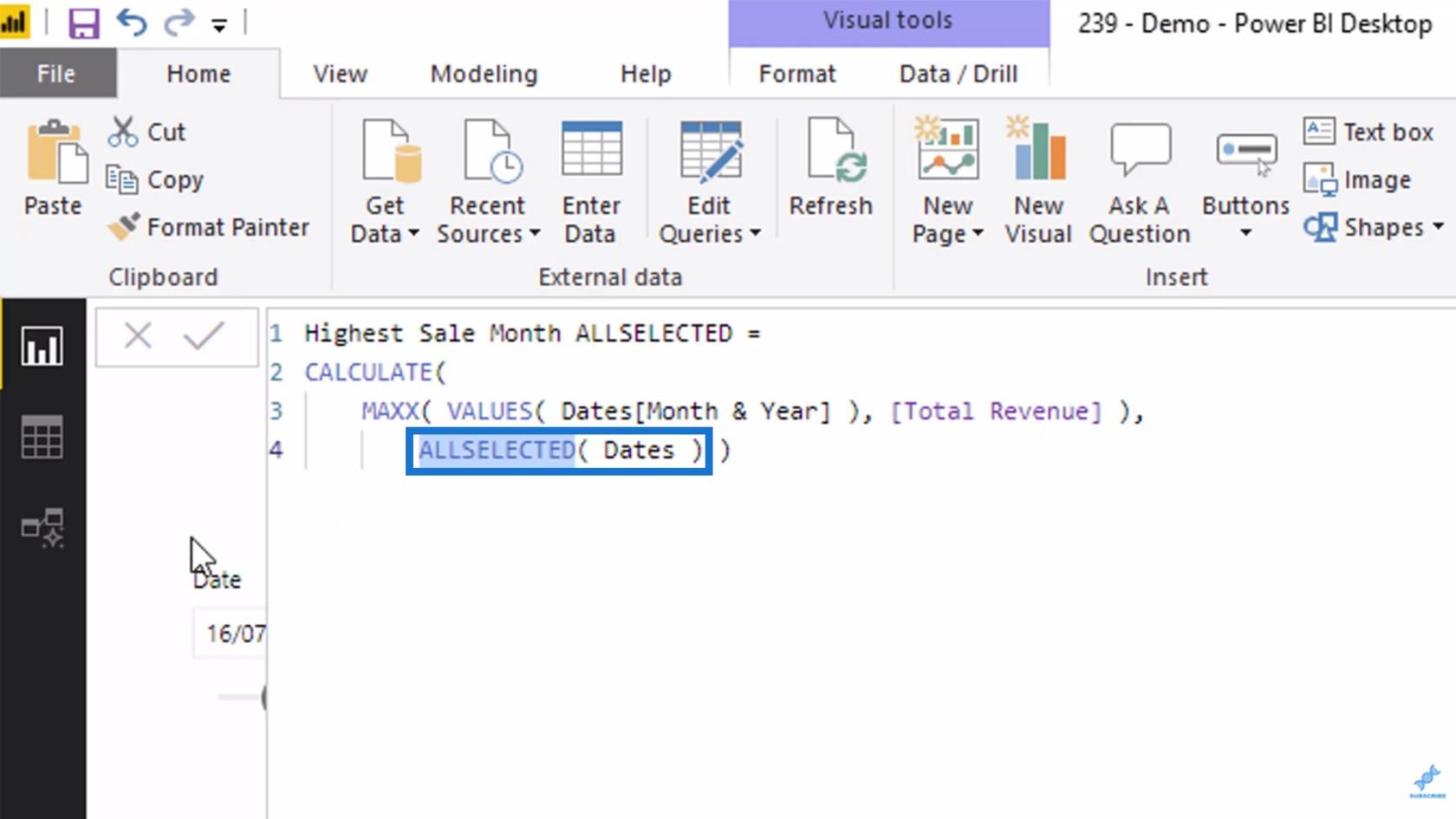Open the Quick Access Toolbar customize arrow

click(x=219, y=25)
